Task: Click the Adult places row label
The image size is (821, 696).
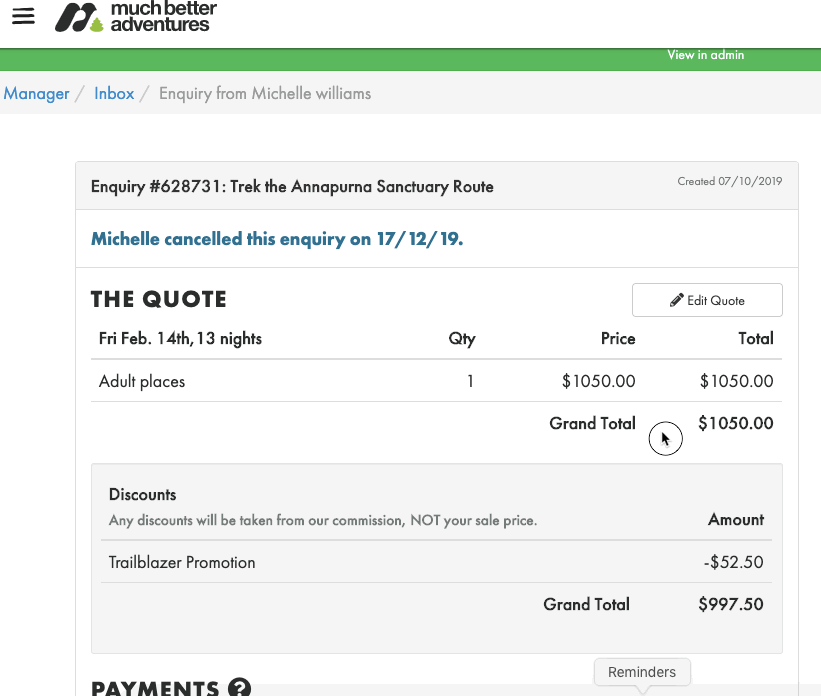Action: [142, 381]
